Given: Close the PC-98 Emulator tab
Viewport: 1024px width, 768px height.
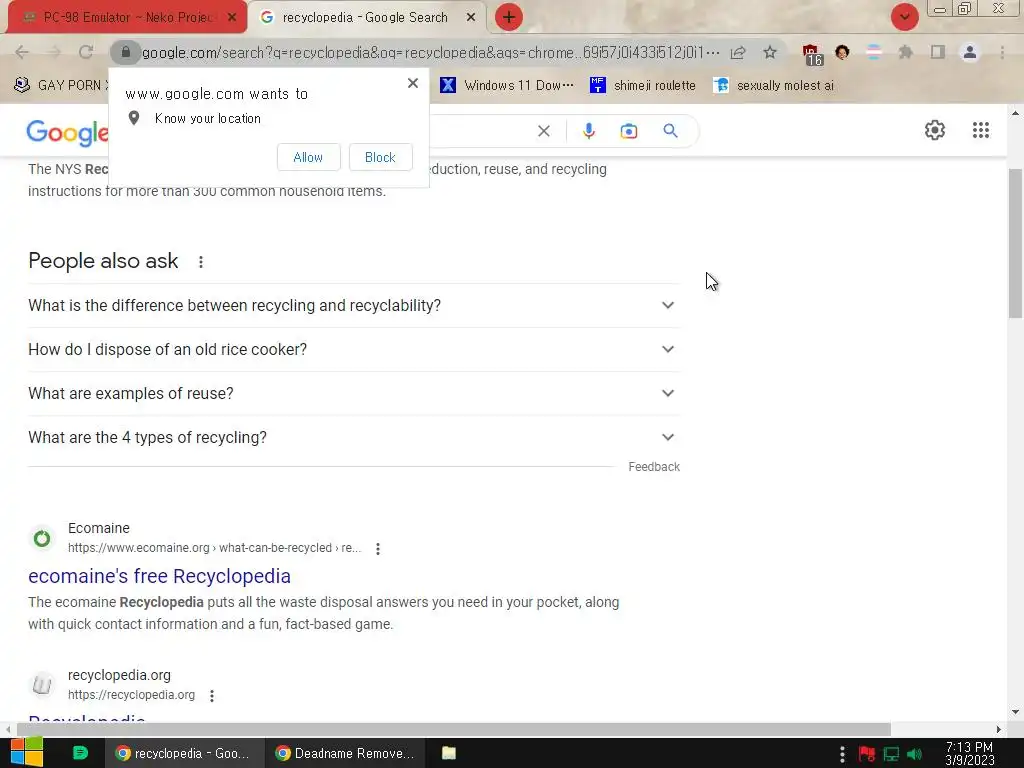Looking at the screenshot, I should (232, 18).
